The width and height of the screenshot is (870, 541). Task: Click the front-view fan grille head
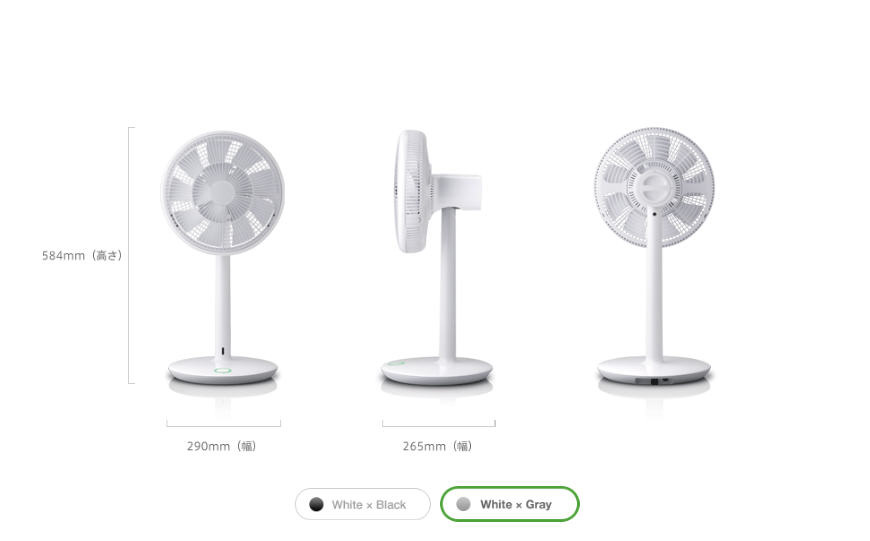[222, 193]
